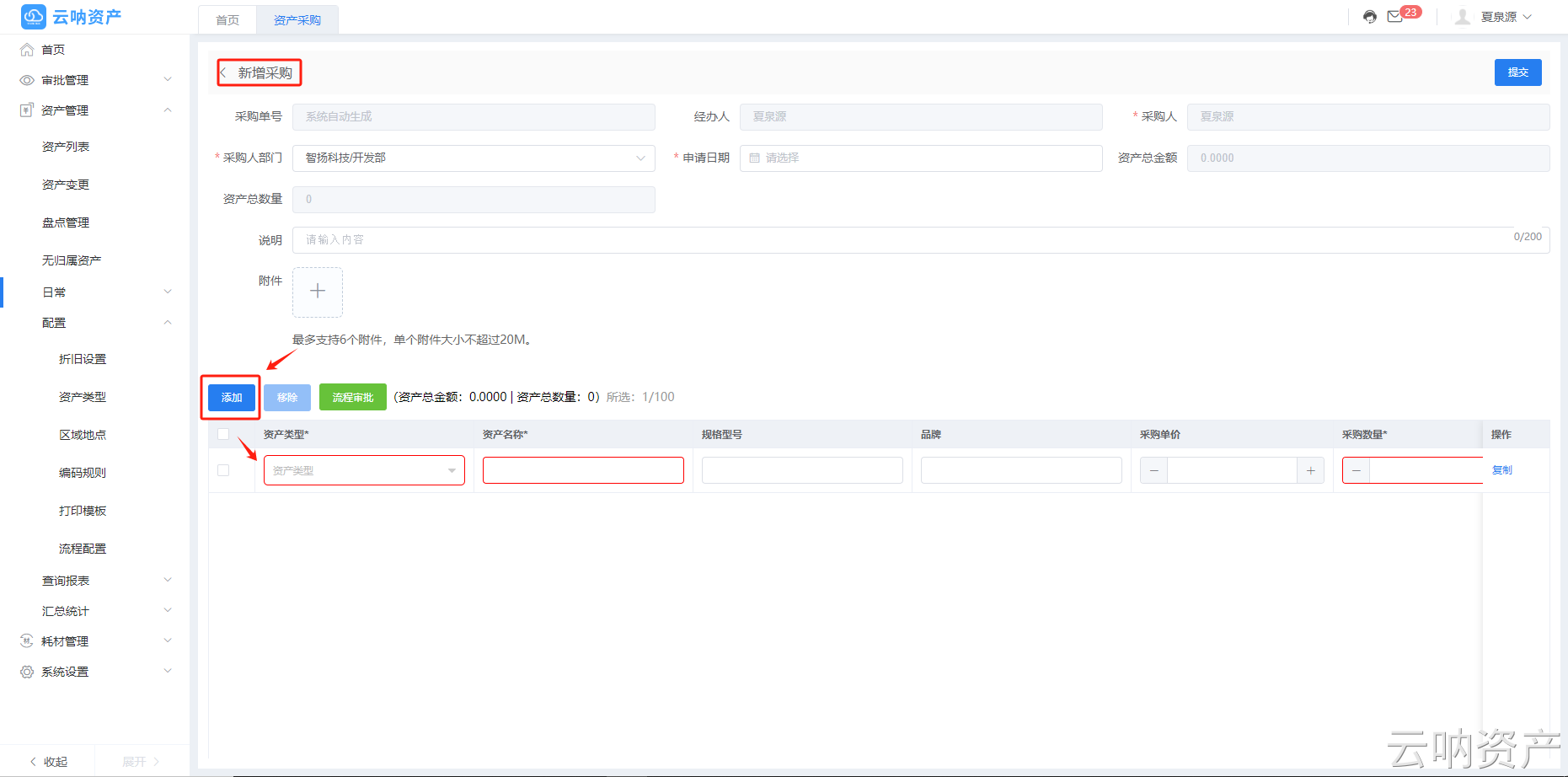Image resolution: width=1568 pixels, height=777 pixels.
Task: Increase 采购单价 with the plus button
Action: point(1310,470)
